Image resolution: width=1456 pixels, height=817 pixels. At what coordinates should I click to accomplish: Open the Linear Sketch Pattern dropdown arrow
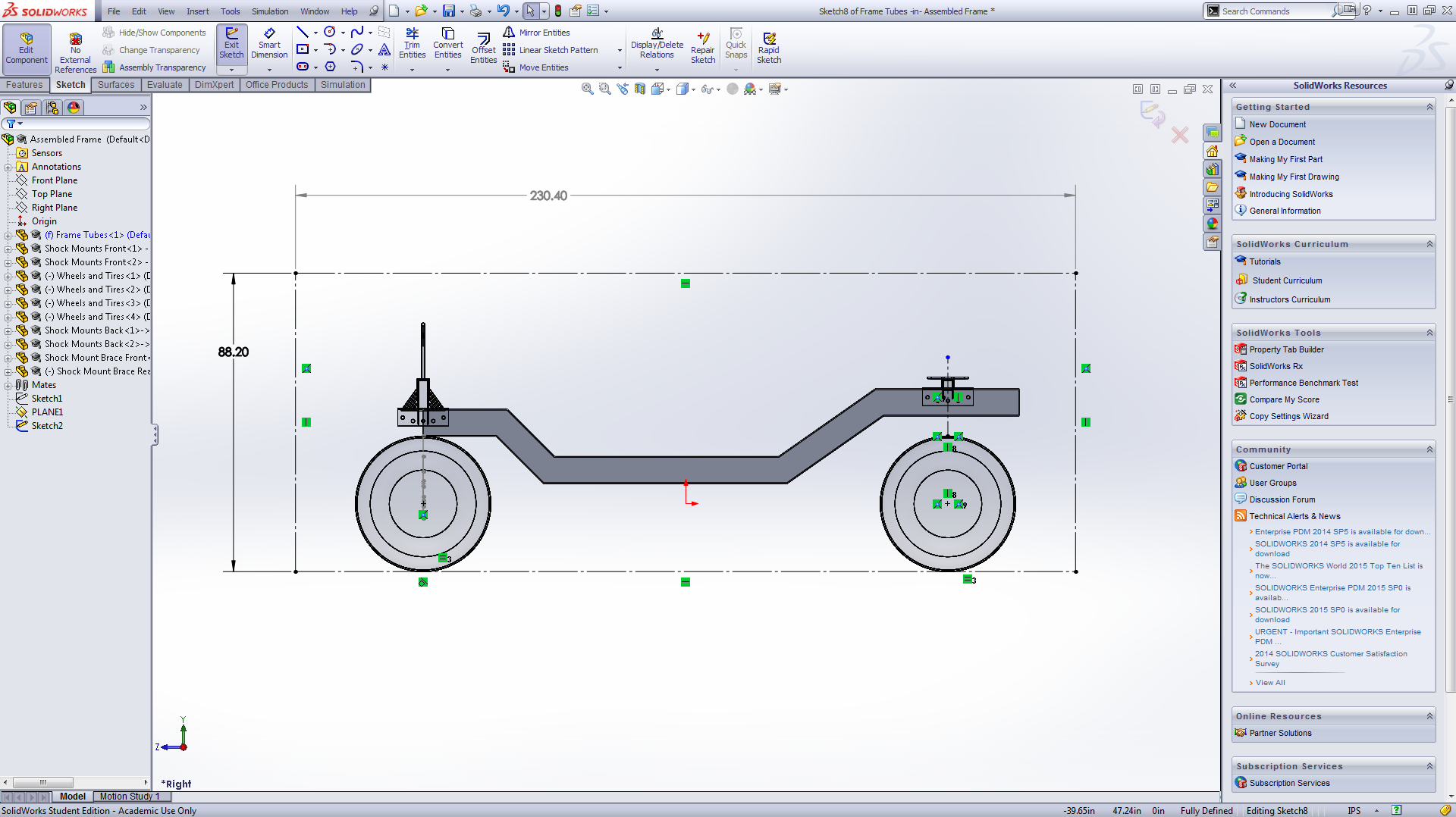pos(620,50)
